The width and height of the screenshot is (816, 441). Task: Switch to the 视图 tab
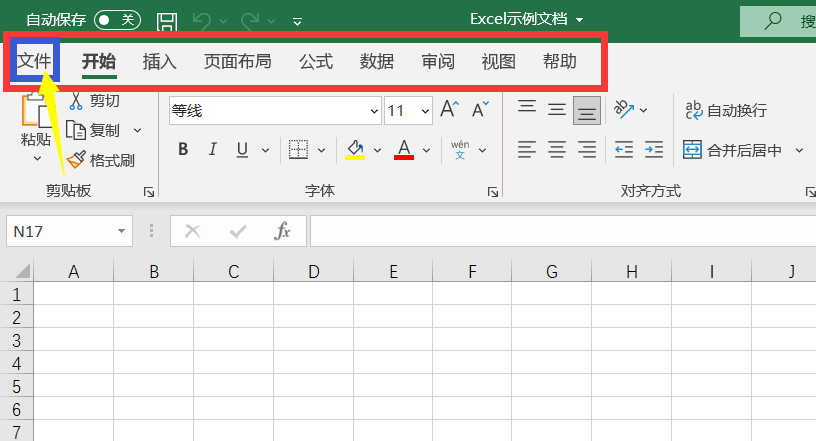[499, 61]
